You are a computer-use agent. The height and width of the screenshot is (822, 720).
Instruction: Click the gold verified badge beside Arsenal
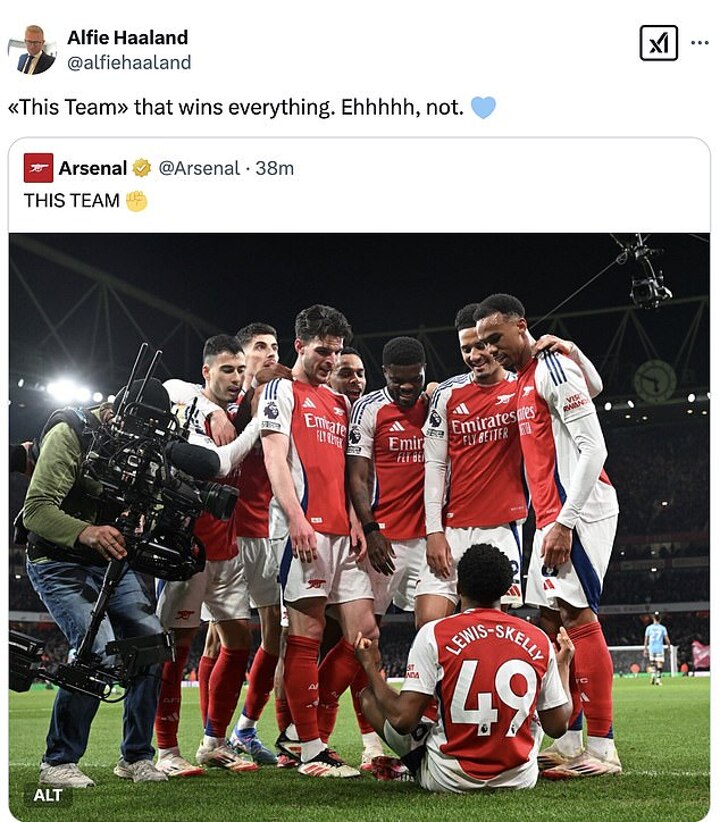click(142, 168)
